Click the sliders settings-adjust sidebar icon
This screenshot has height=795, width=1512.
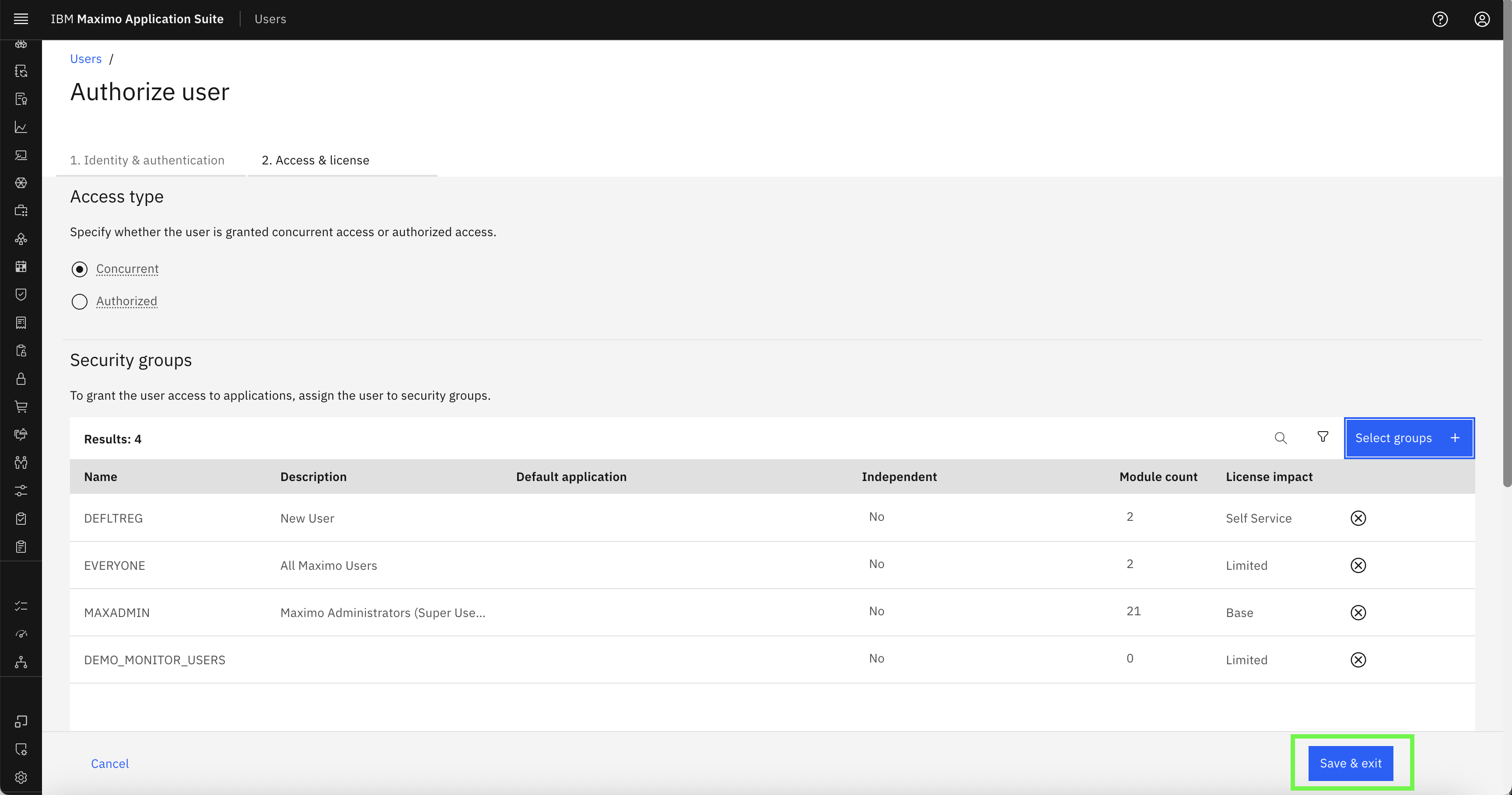21,491
